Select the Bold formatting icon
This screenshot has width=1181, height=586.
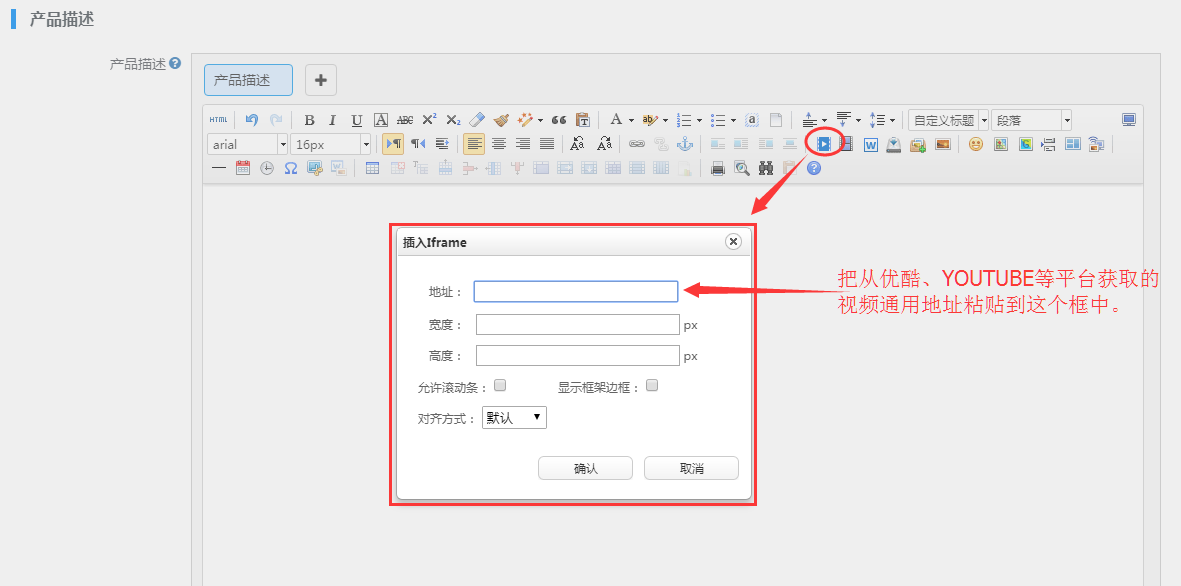pyautogui.click(x=309, y=119)
